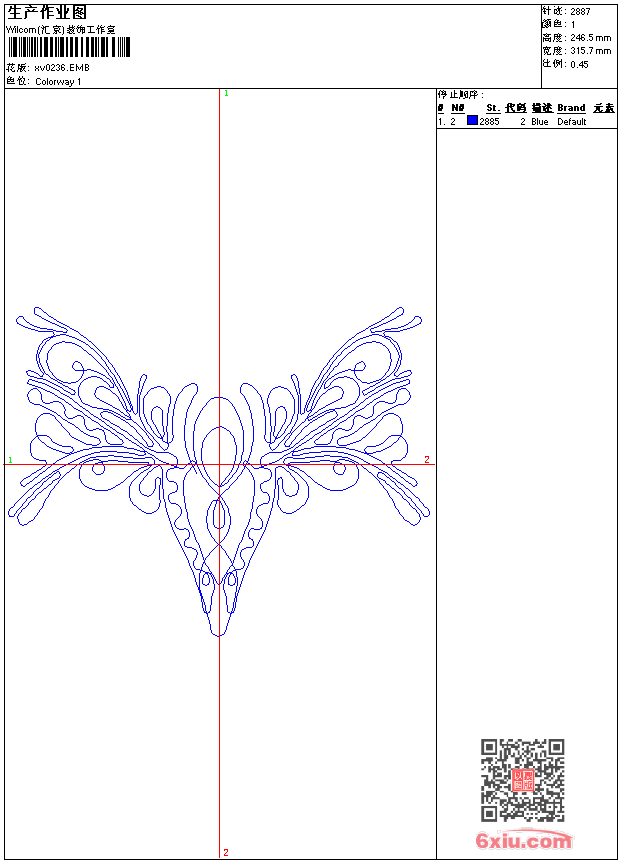Click the stitch count value 2885 in the table

pos(489,122)
